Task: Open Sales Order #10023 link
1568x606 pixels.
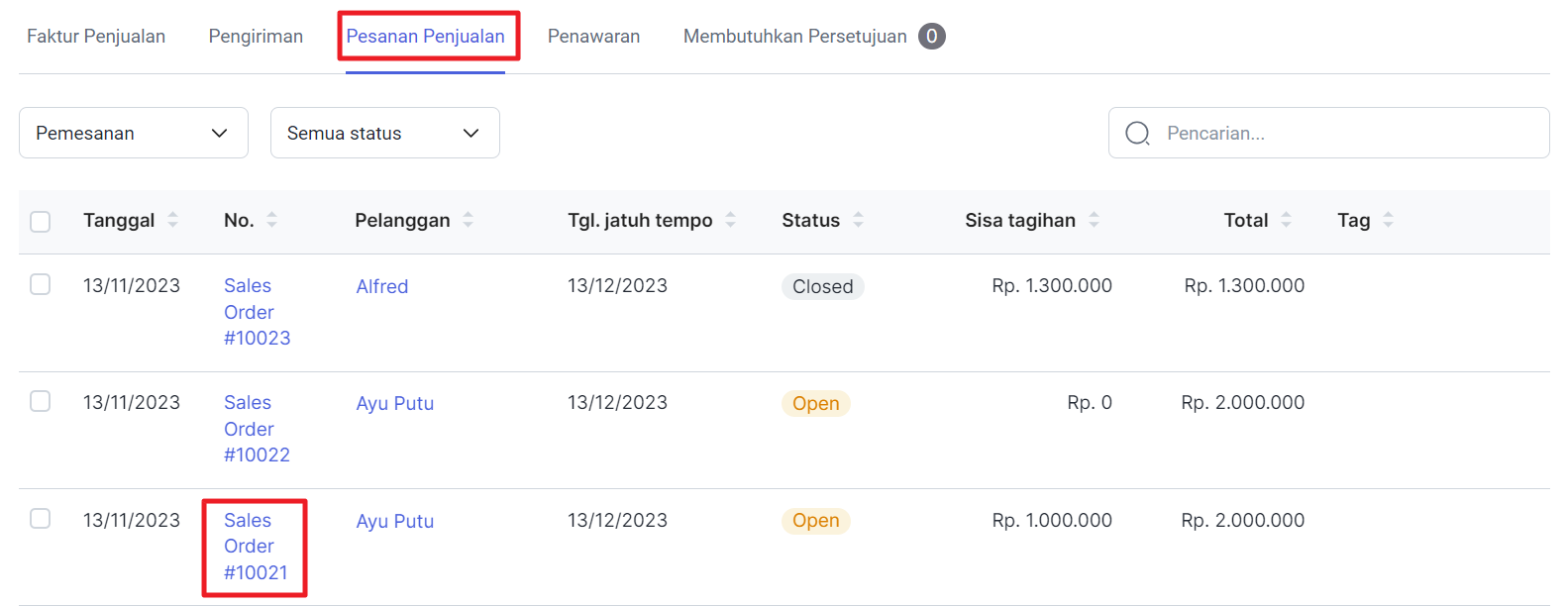Action: click(x=258, y=312)
